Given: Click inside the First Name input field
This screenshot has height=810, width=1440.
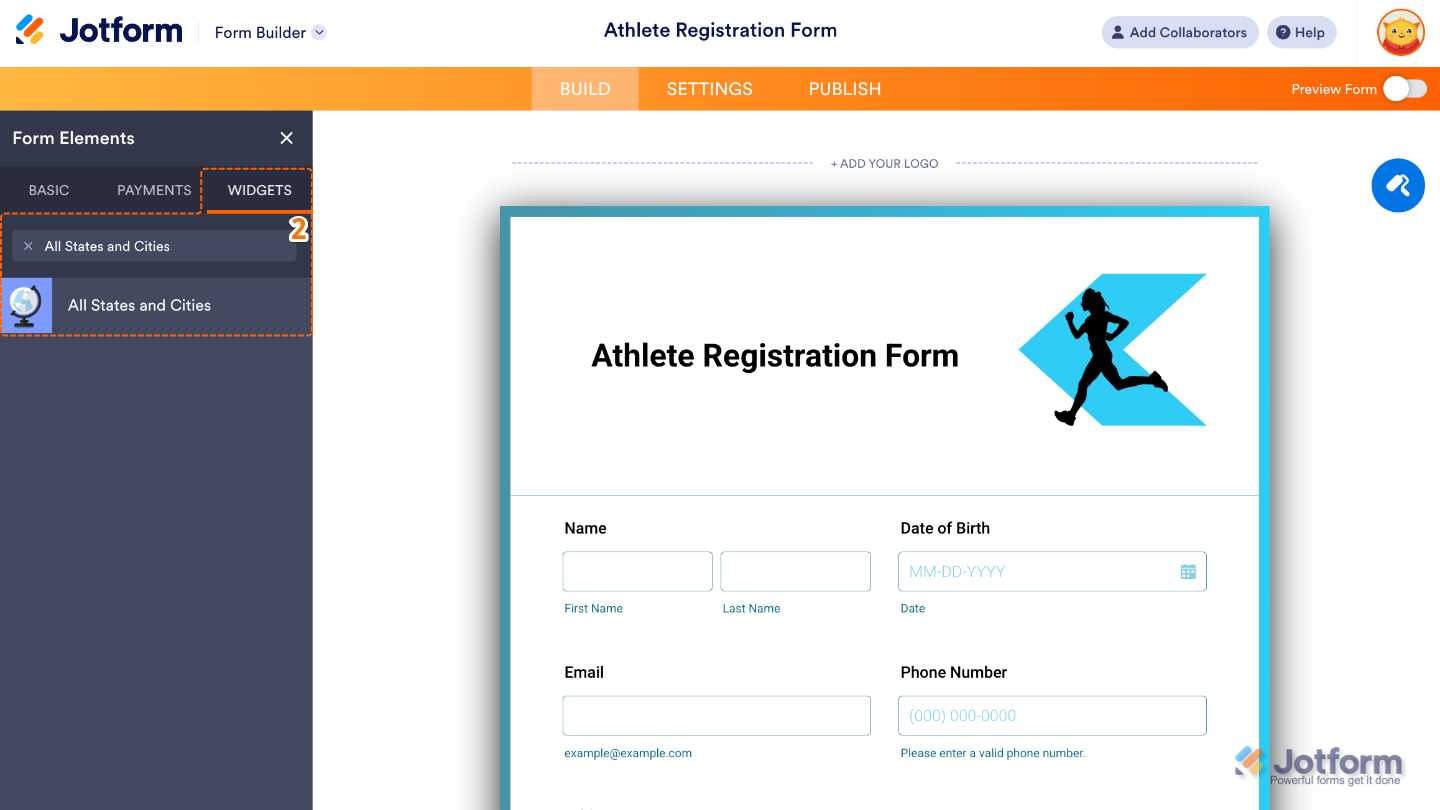Looking at the screenshot, I should [637, 571].
